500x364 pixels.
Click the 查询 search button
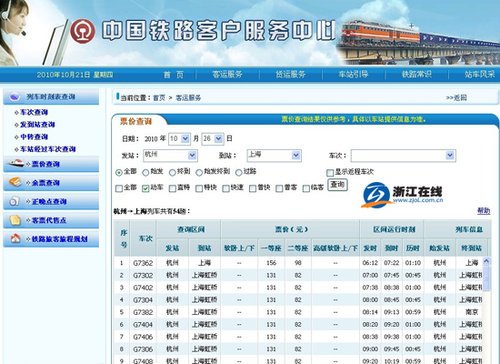tap(338, 185)
